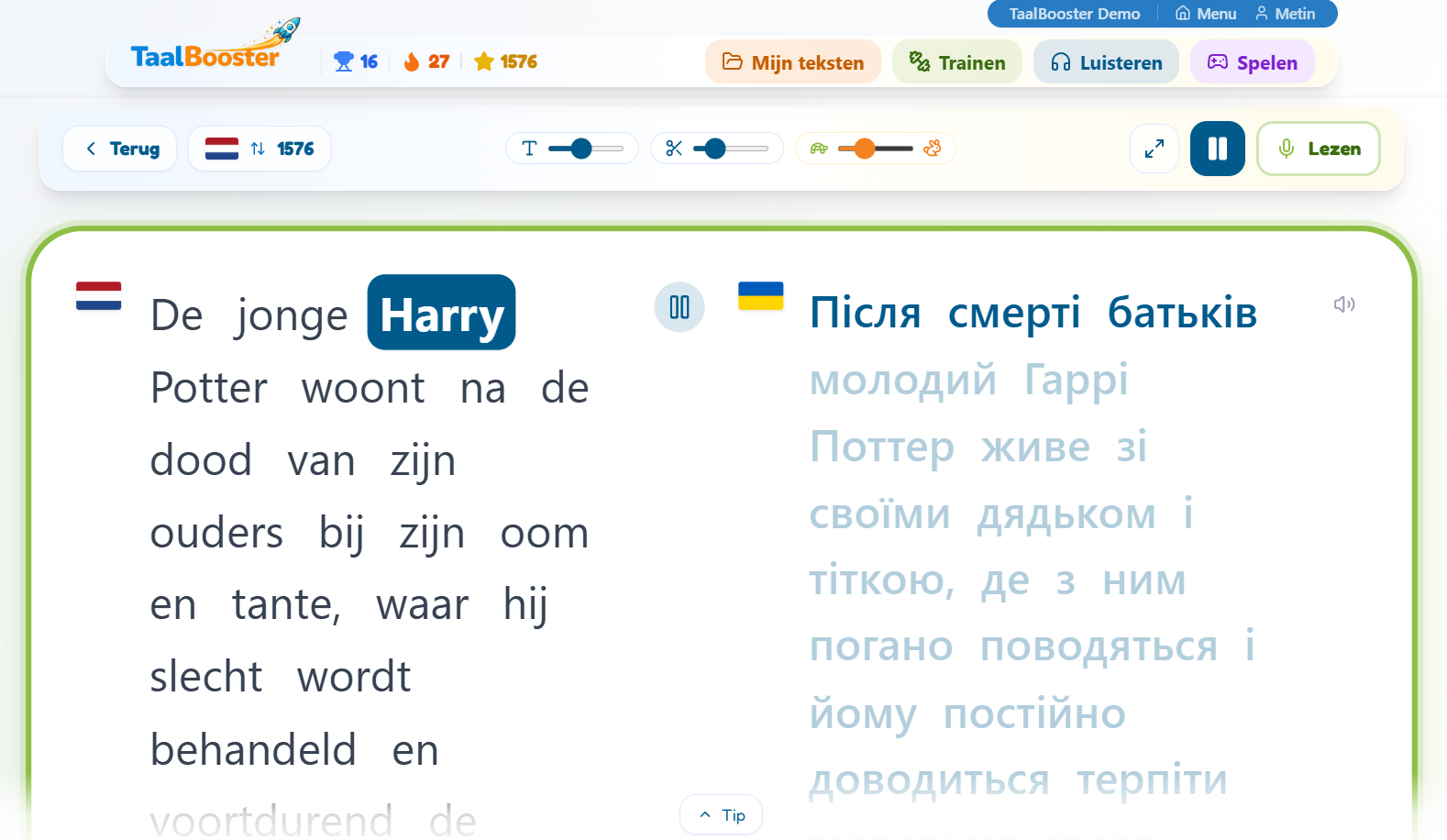Open Mijn teksten tab
Screen dimensions: 1447x840
pyautogui.click(x=793, y=62)
